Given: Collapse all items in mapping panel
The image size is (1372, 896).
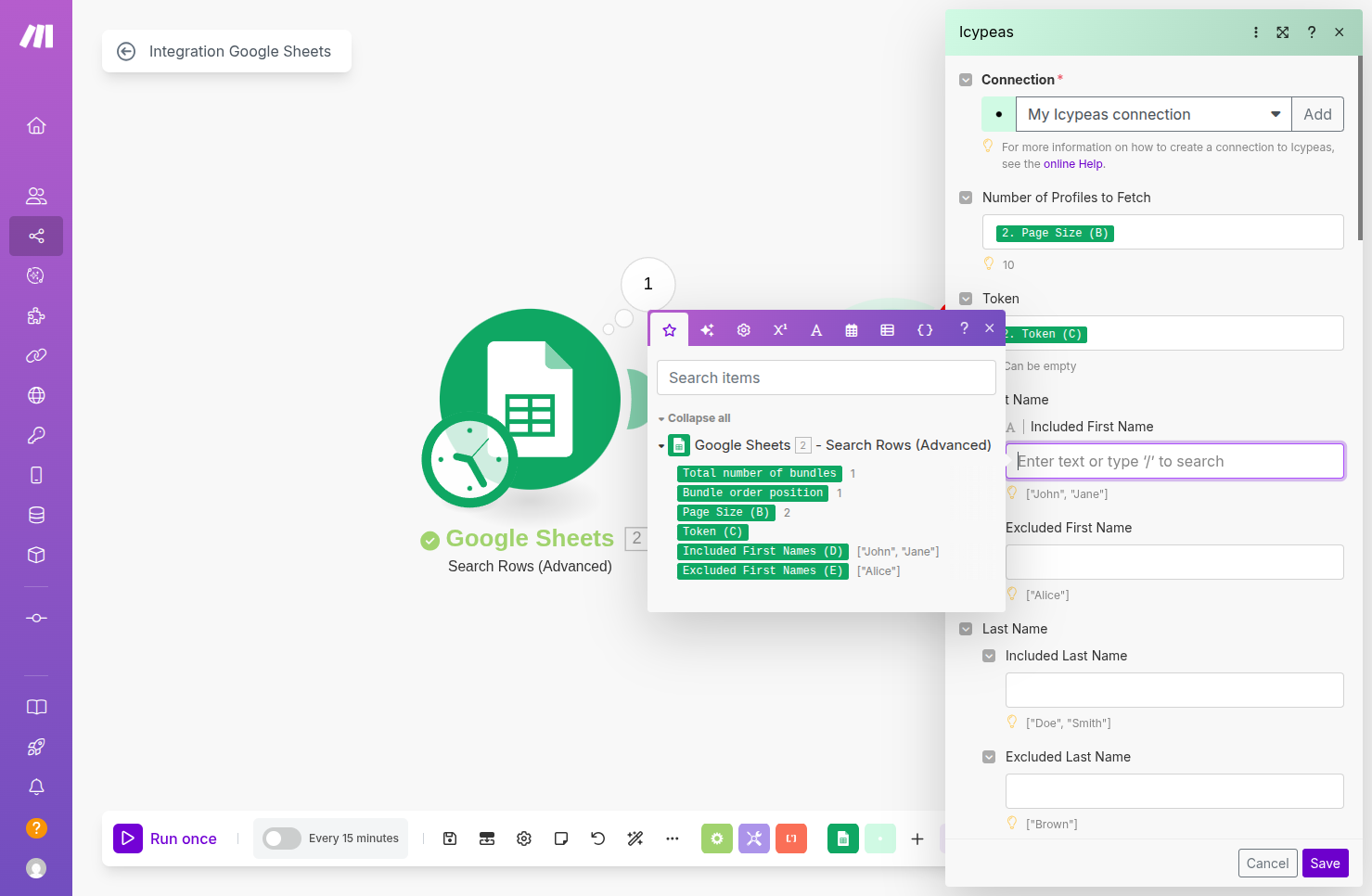Looking at the screenshot, I should pyautogui.click(x=699, y=418).
